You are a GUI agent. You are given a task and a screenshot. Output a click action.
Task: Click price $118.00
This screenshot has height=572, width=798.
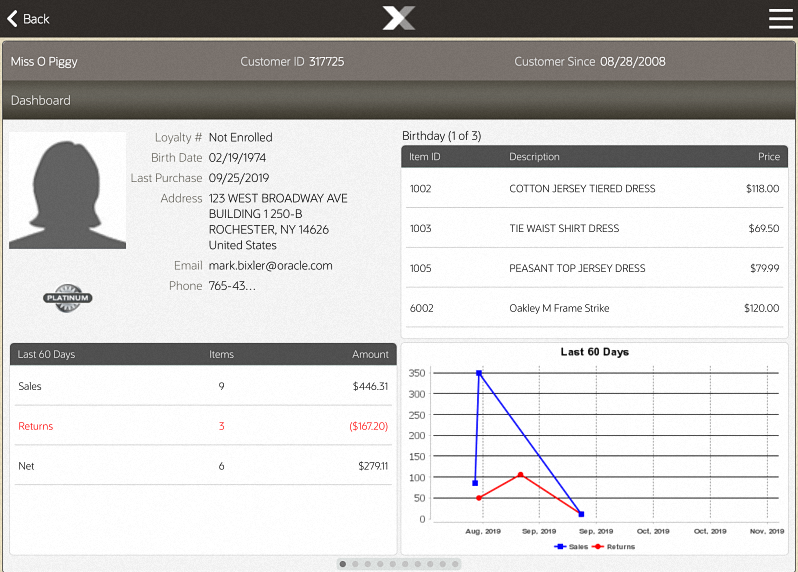coord(762,188)
